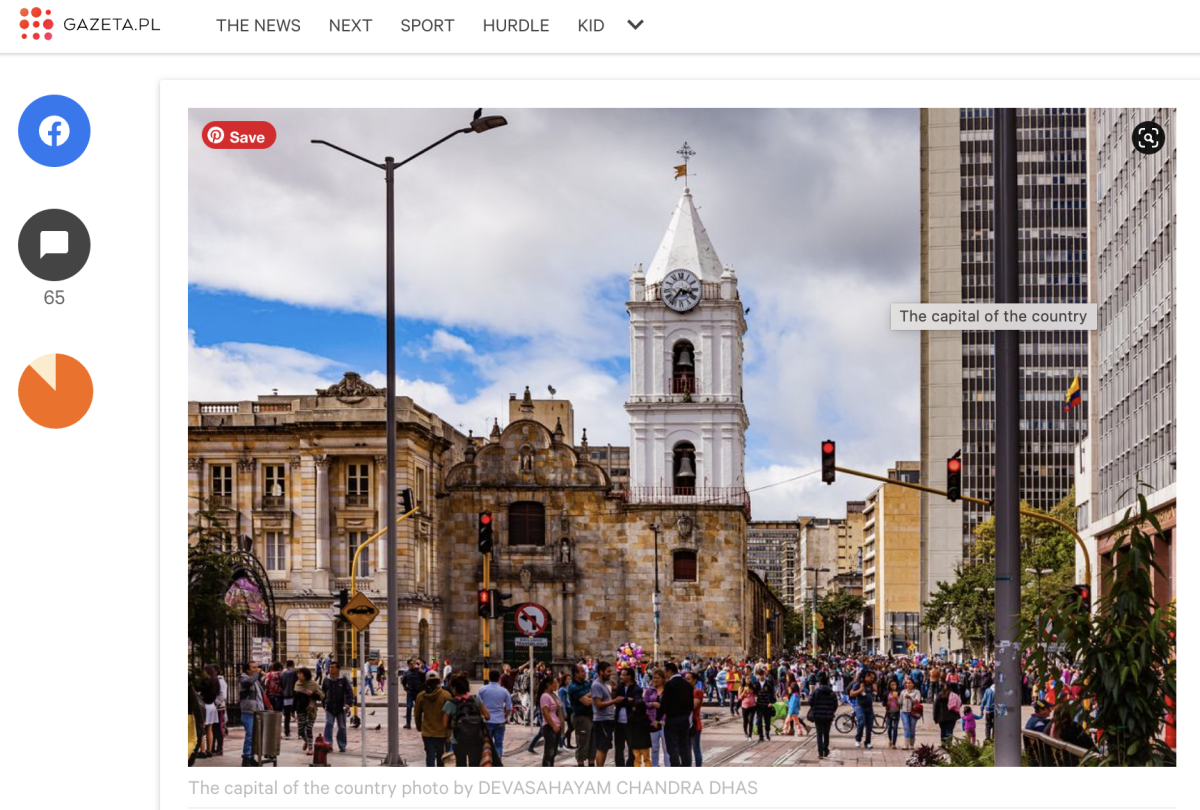The image size is (1200, 810).
Task: Share article via Facebook button
Action: (54, 131)
